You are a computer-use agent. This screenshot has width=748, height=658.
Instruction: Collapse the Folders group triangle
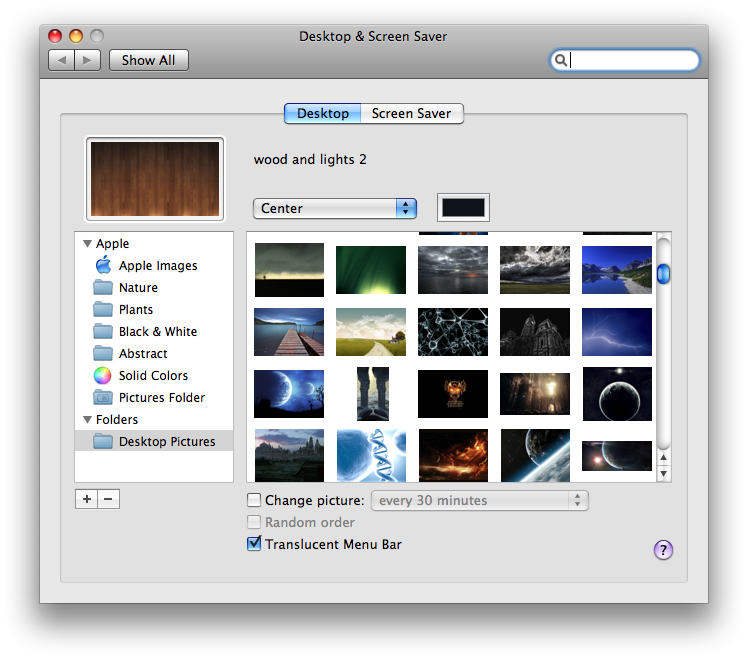(87, 419)
